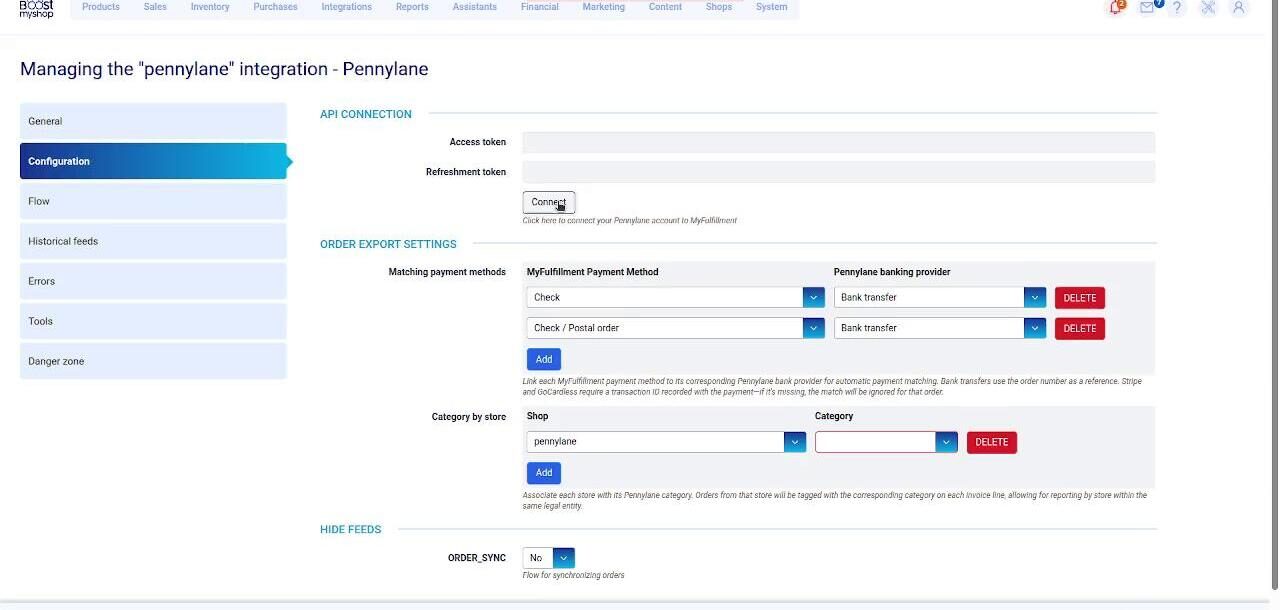Click the Connect button
This screenshot has width=1280, height=610.
549,202
